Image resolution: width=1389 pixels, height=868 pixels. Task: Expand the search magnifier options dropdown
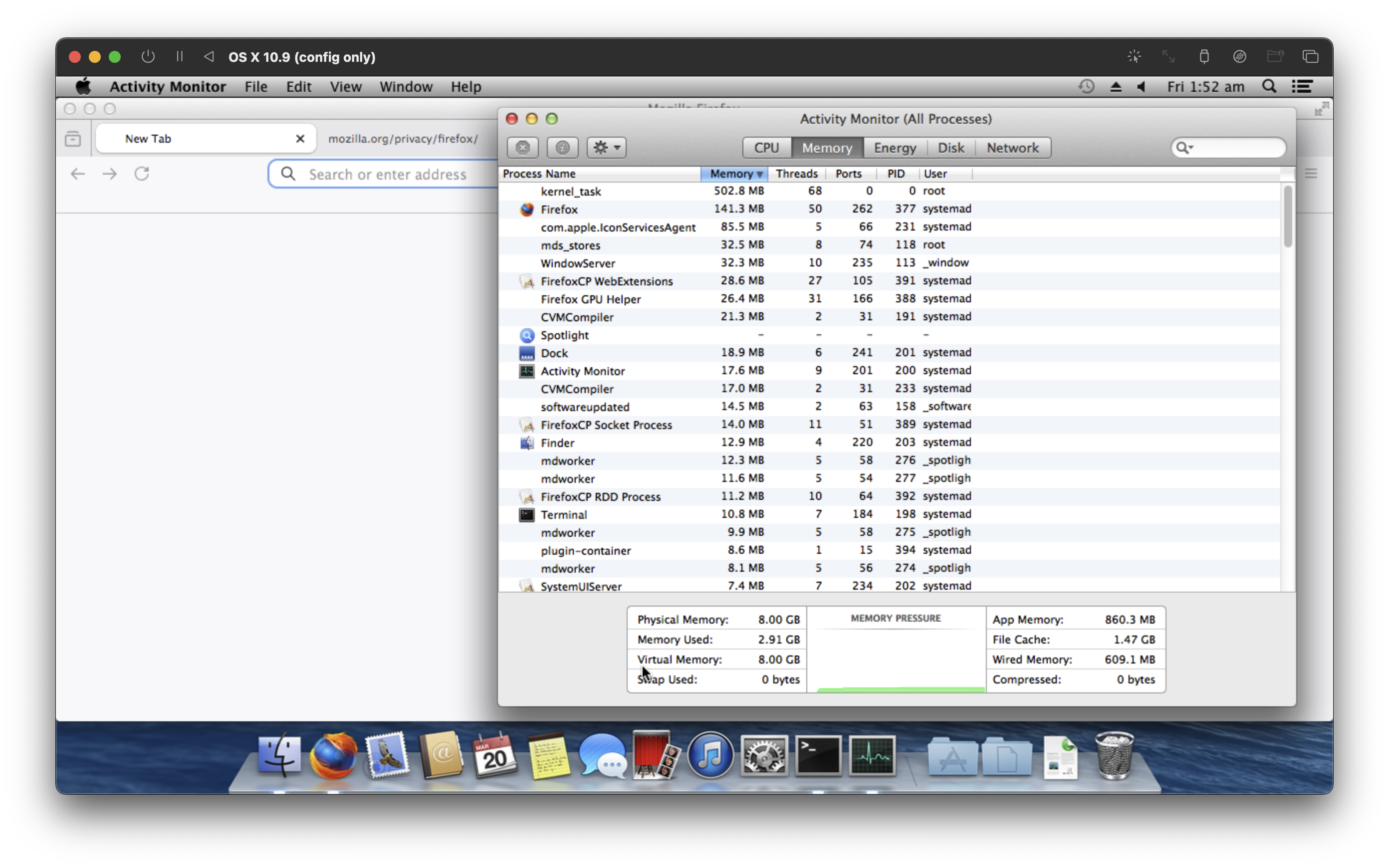click(1184, 148)
